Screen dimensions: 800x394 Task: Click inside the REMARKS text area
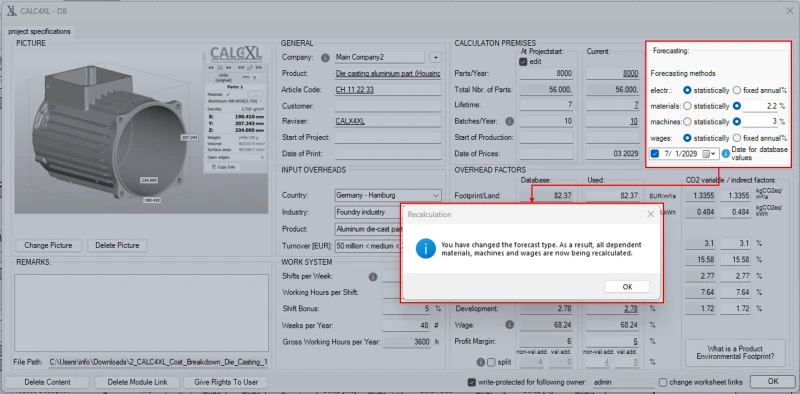click(x=141, y=312)
